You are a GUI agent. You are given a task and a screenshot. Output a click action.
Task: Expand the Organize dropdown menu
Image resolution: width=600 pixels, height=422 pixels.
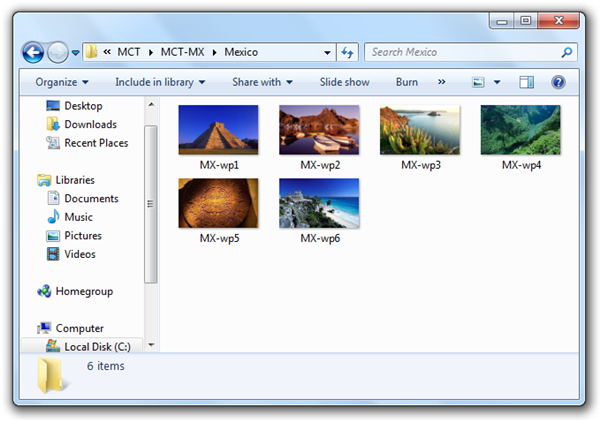pyautogui.click(x=62, y=82)
